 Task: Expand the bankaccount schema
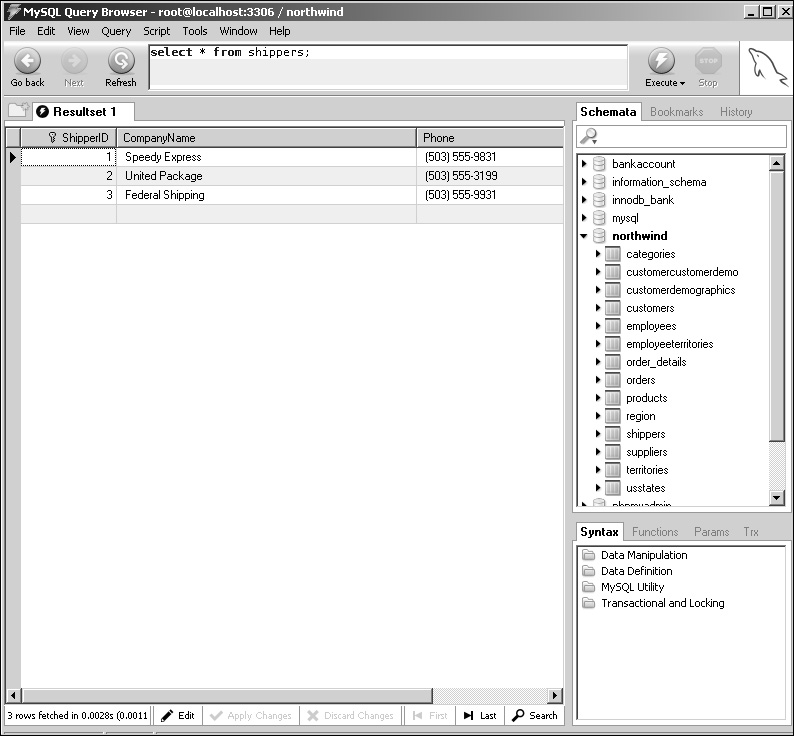pyautogui.click(x=584, y=164)
